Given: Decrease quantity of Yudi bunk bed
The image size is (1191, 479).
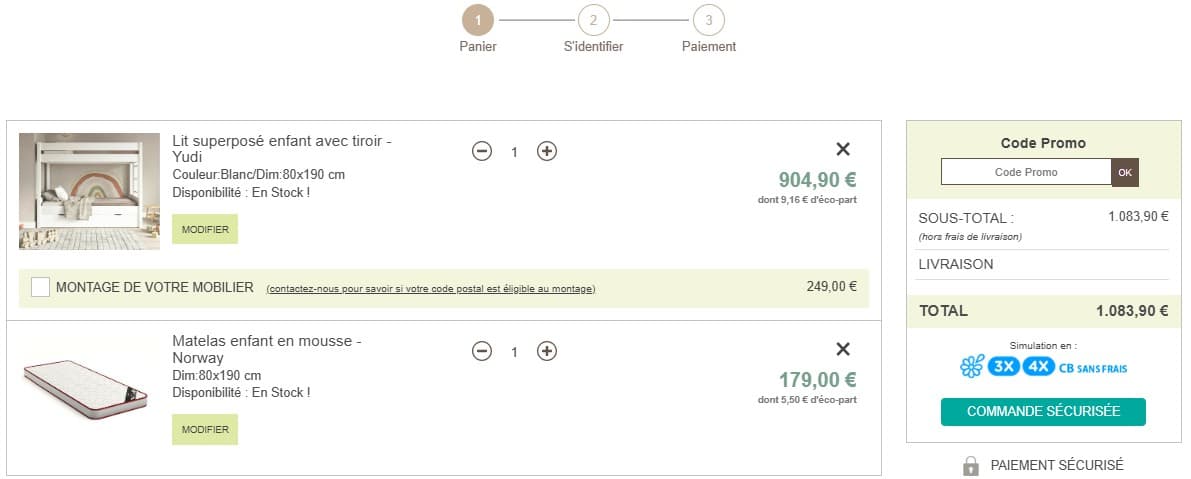Looking at the screenshot, I should [482, 151].
